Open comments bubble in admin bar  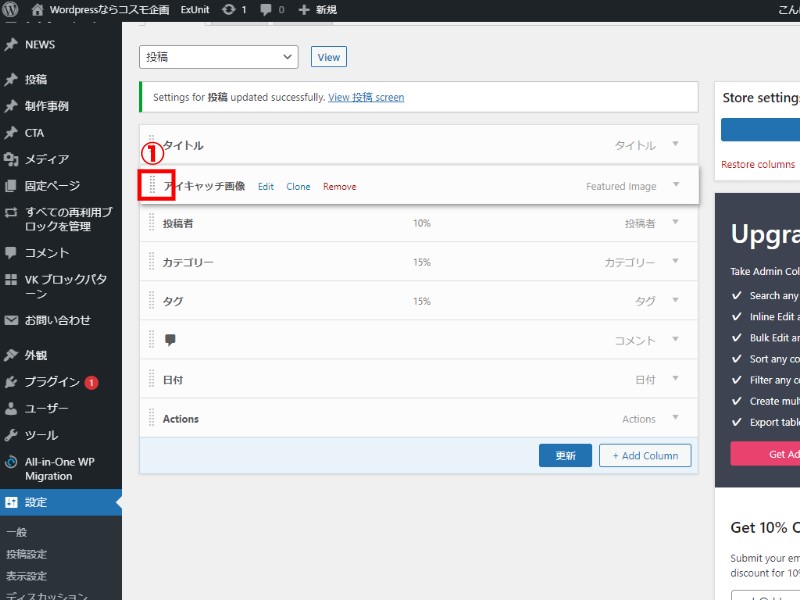271,10
